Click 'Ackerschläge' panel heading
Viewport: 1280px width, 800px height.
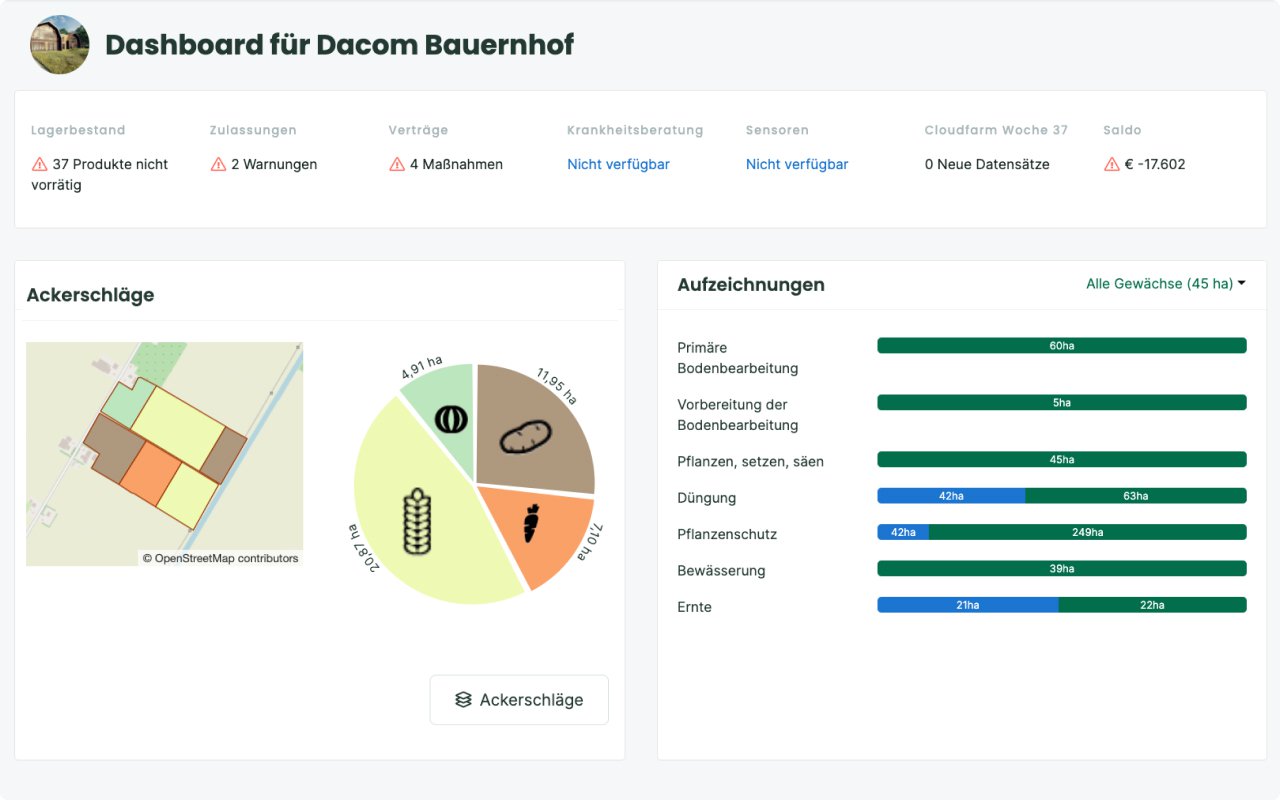point(91,295)
